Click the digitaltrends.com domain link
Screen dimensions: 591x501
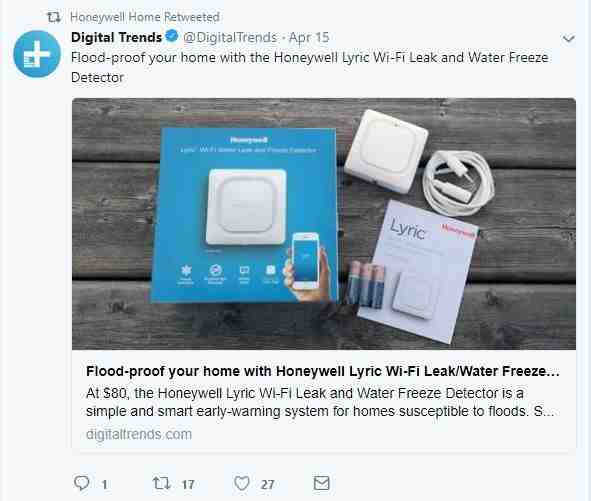[x=139, y=434]
